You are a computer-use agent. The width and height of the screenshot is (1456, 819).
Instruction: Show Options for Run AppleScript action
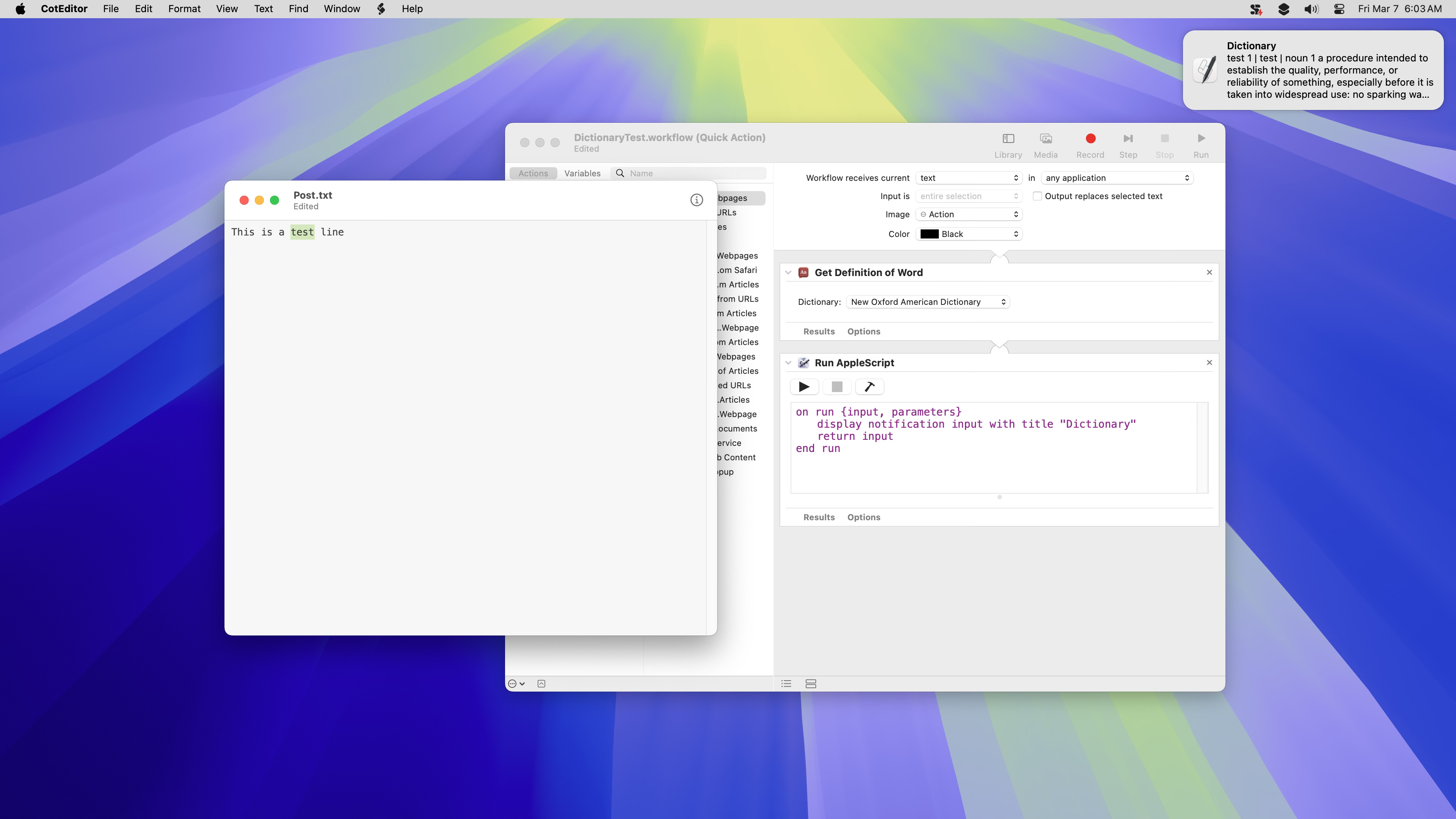tap(864, 517)
